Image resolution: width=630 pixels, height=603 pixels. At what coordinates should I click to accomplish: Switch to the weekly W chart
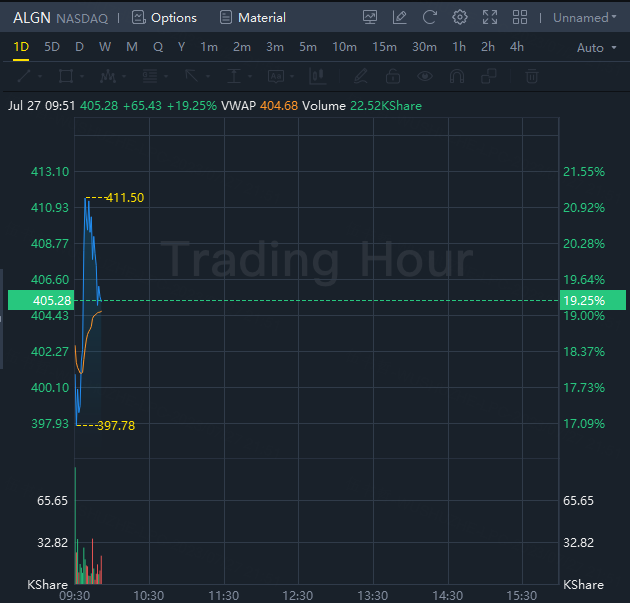tap(105, 47)
